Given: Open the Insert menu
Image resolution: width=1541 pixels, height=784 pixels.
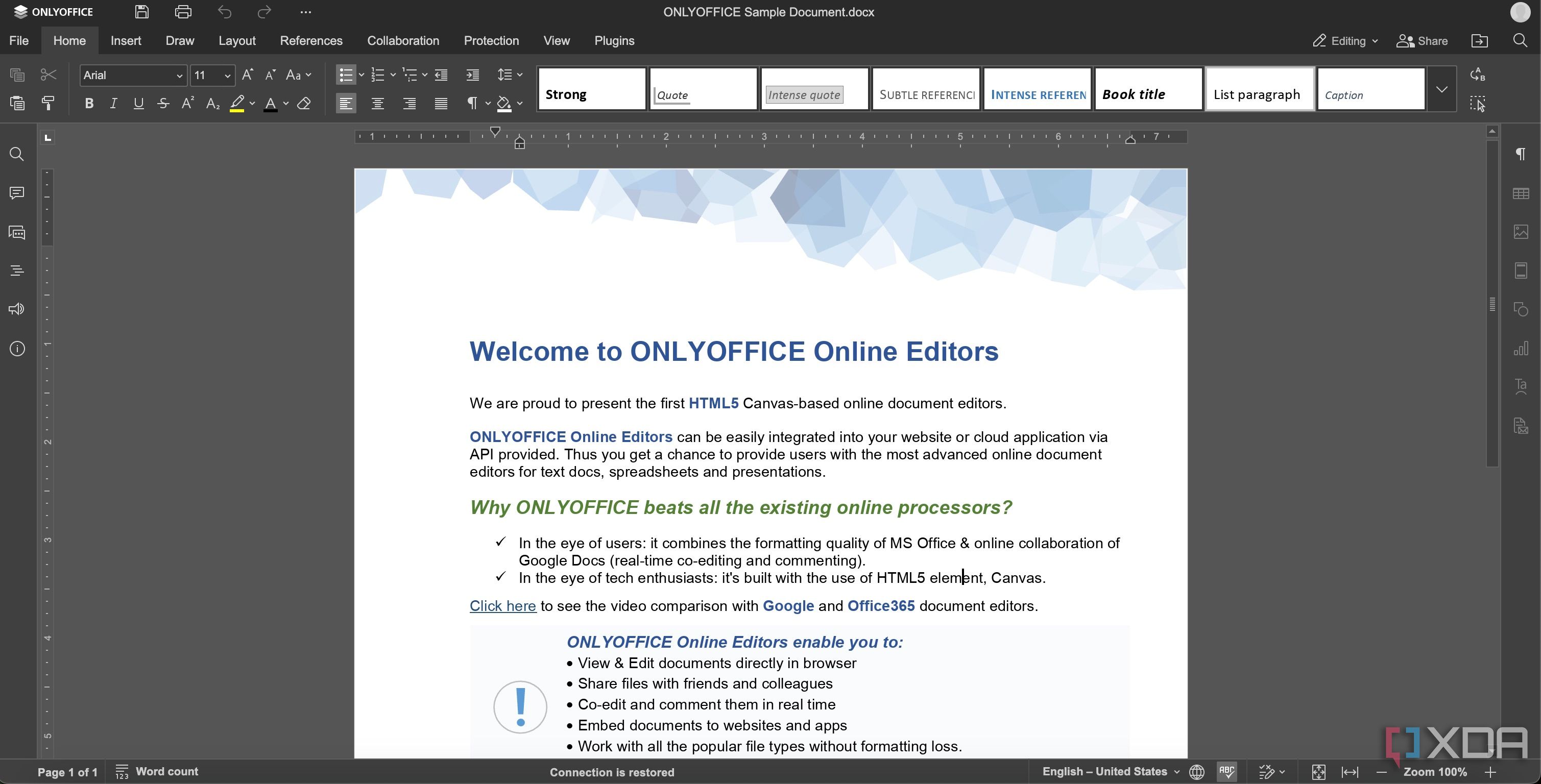Looking at the screenshot, I should [x=124, y=41].
